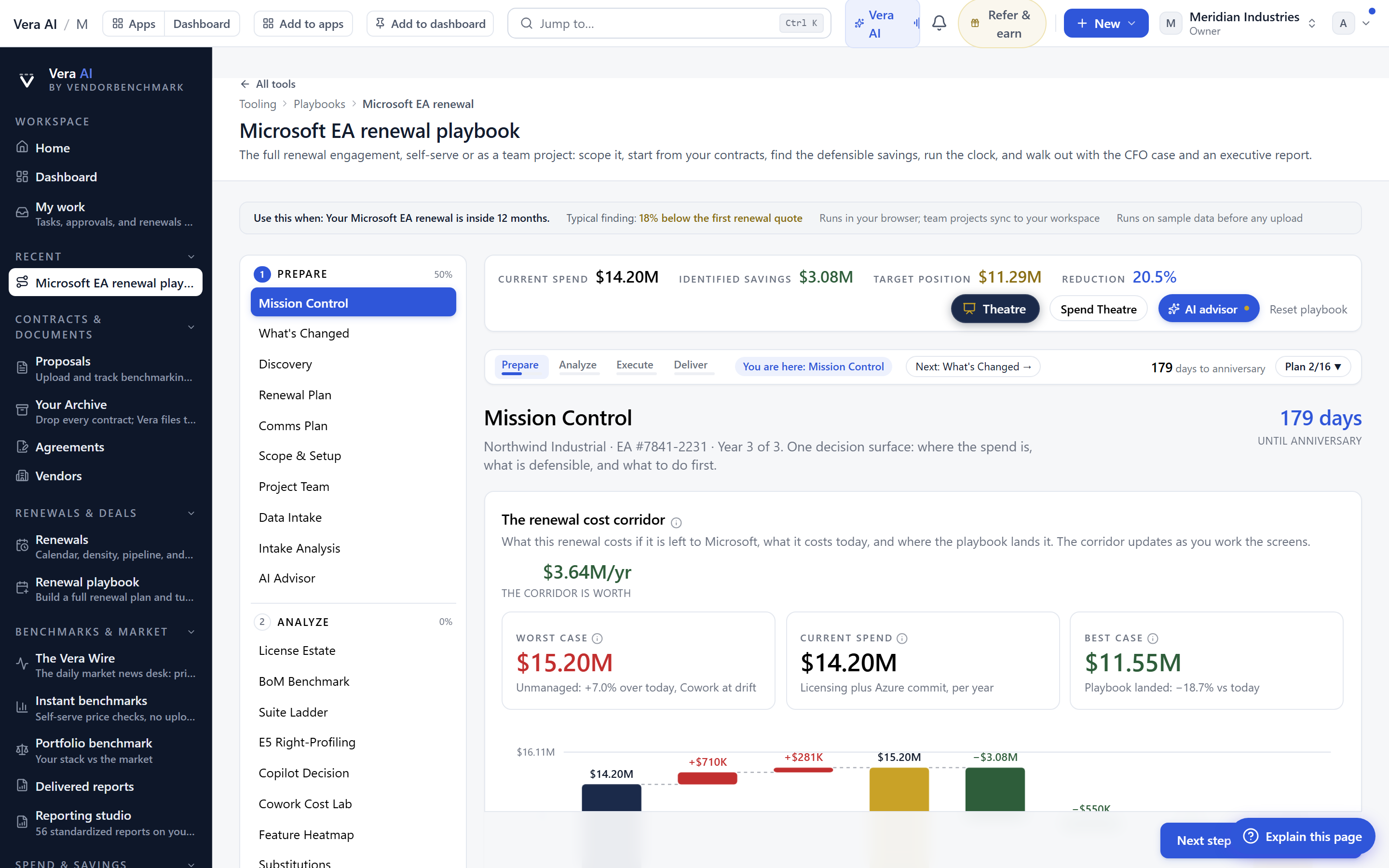This screenshot has width=1389, height=868.
Task: Click info icon next to Current Spend card
Action: tap(902, 638)
